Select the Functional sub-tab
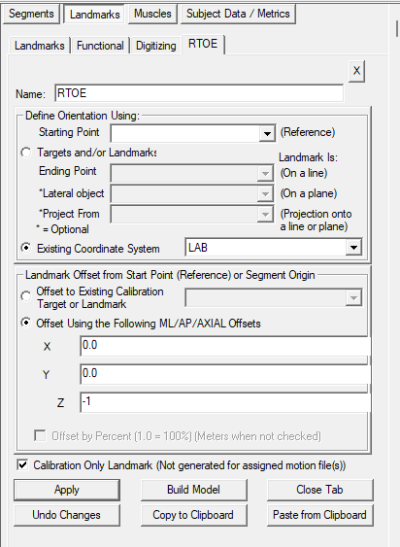 tap(100, 46)
